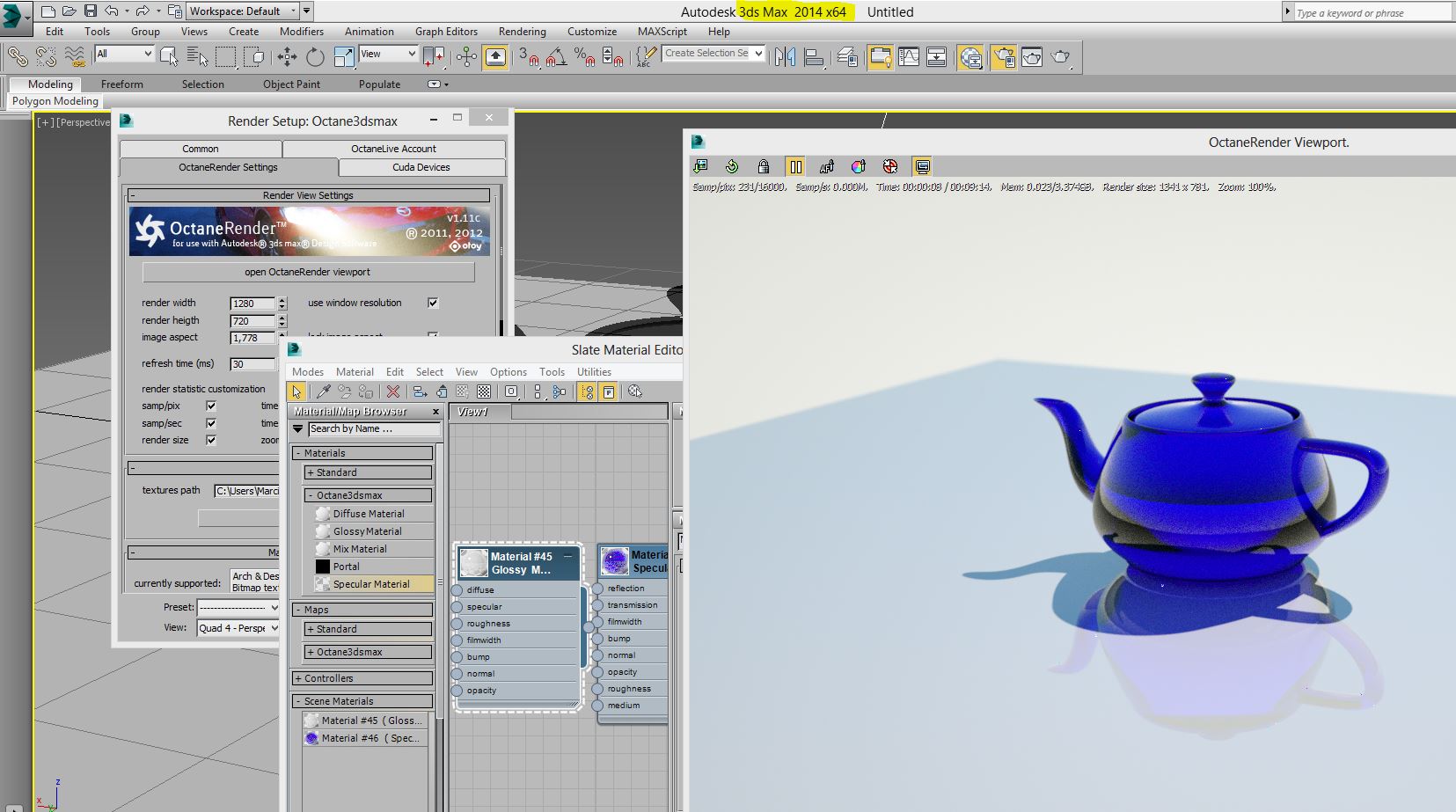The width and height of the screenshot is (1456, 812).
Task: Open the reference coordinate View dropdown
Action: [x=388, y=54]
